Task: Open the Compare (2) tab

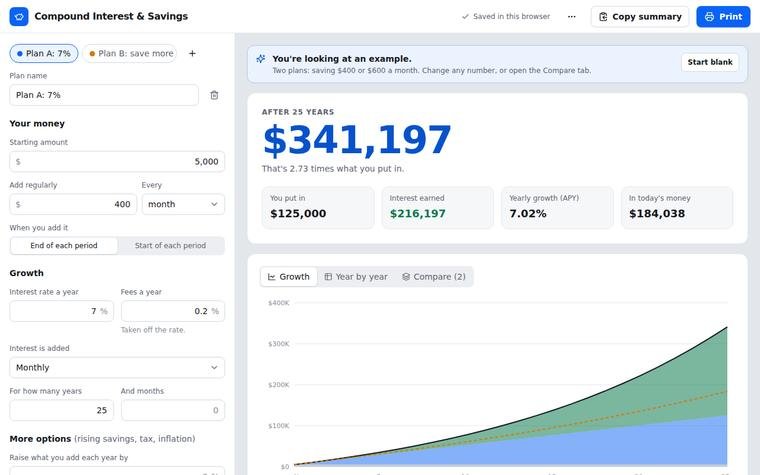Action: [434, 277]
